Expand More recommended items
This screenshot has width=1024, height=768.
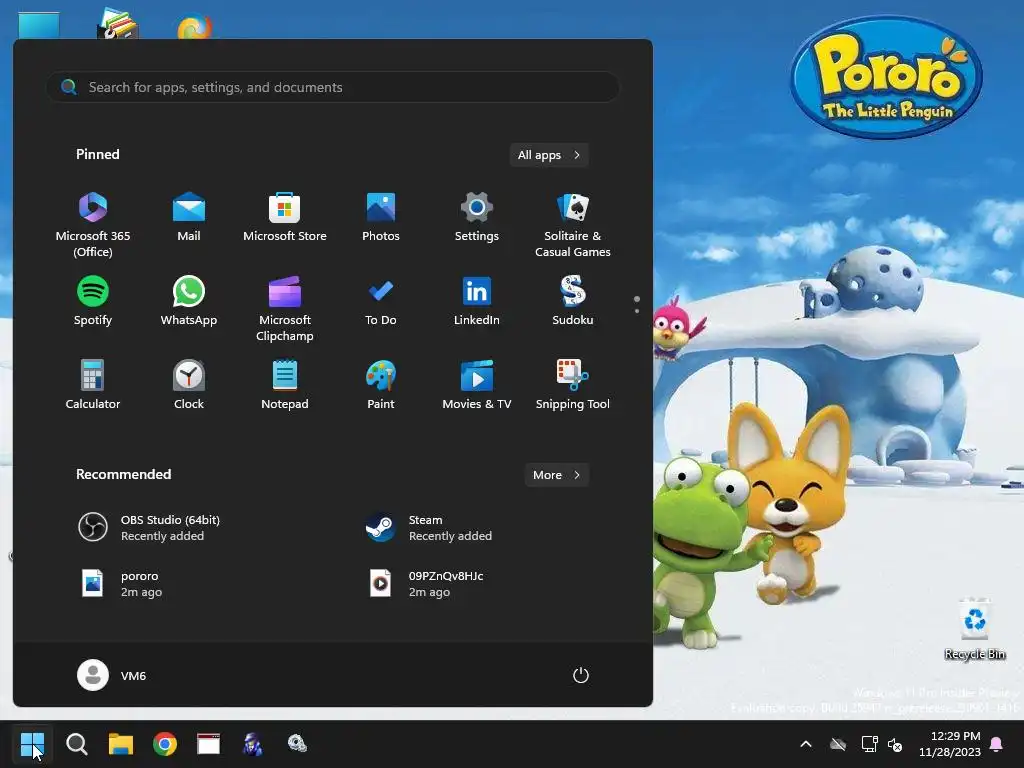click(x=556, y=475)
